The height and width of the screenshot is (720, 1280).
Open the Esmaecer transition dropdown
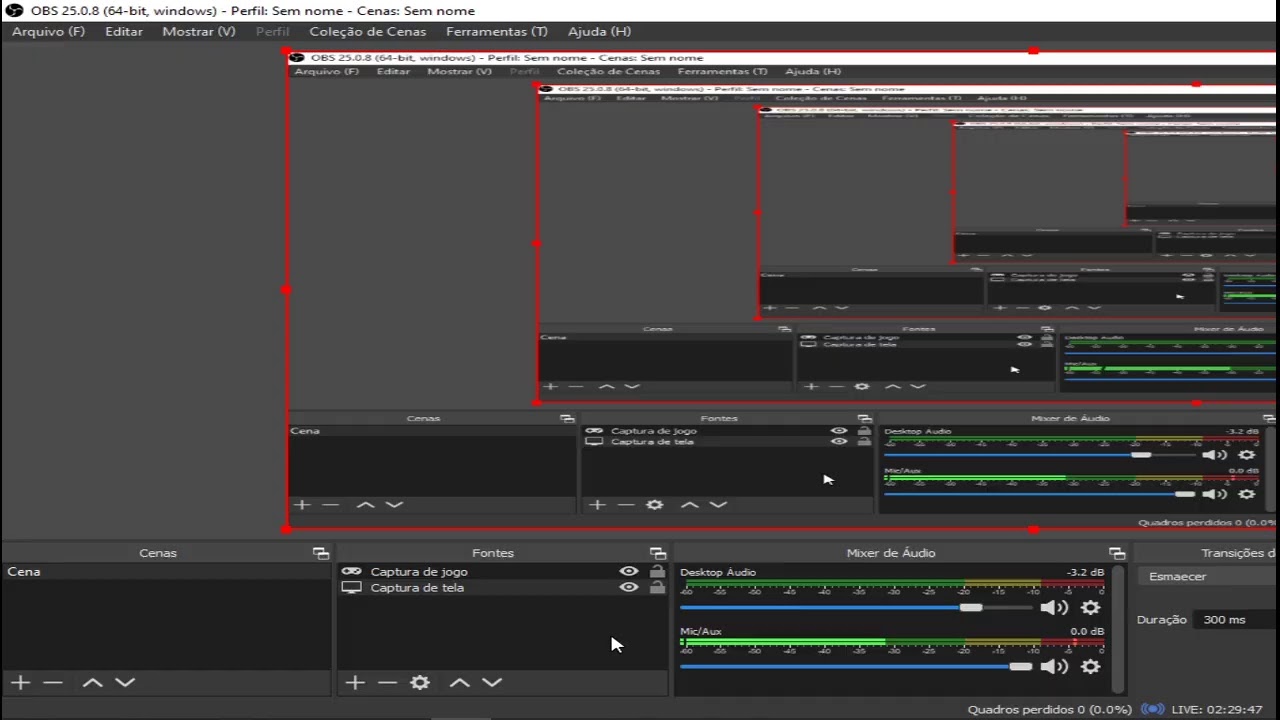point(1208,577)
